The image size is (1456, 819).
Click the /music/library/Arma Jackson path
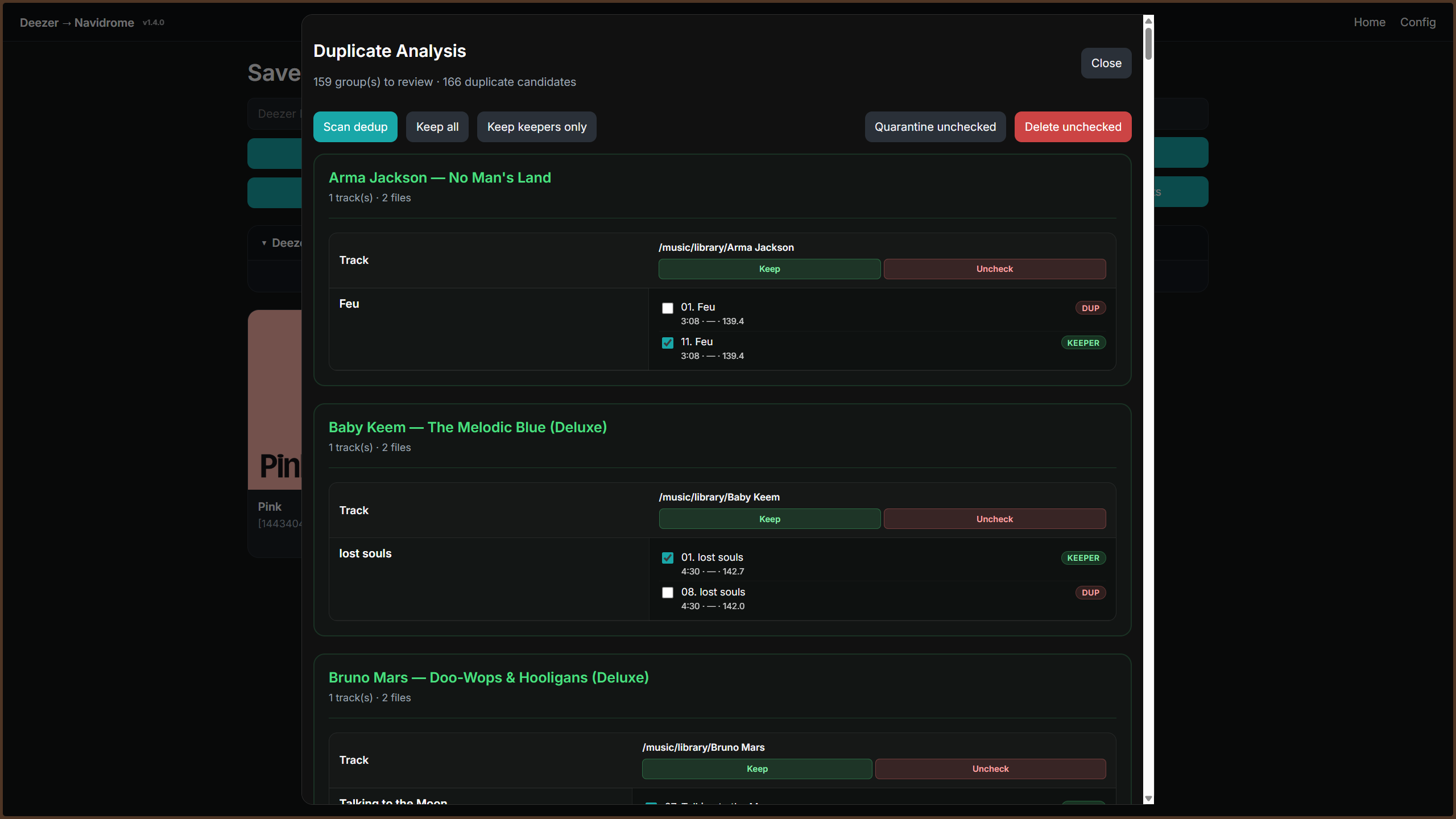(x=726, y=247)
